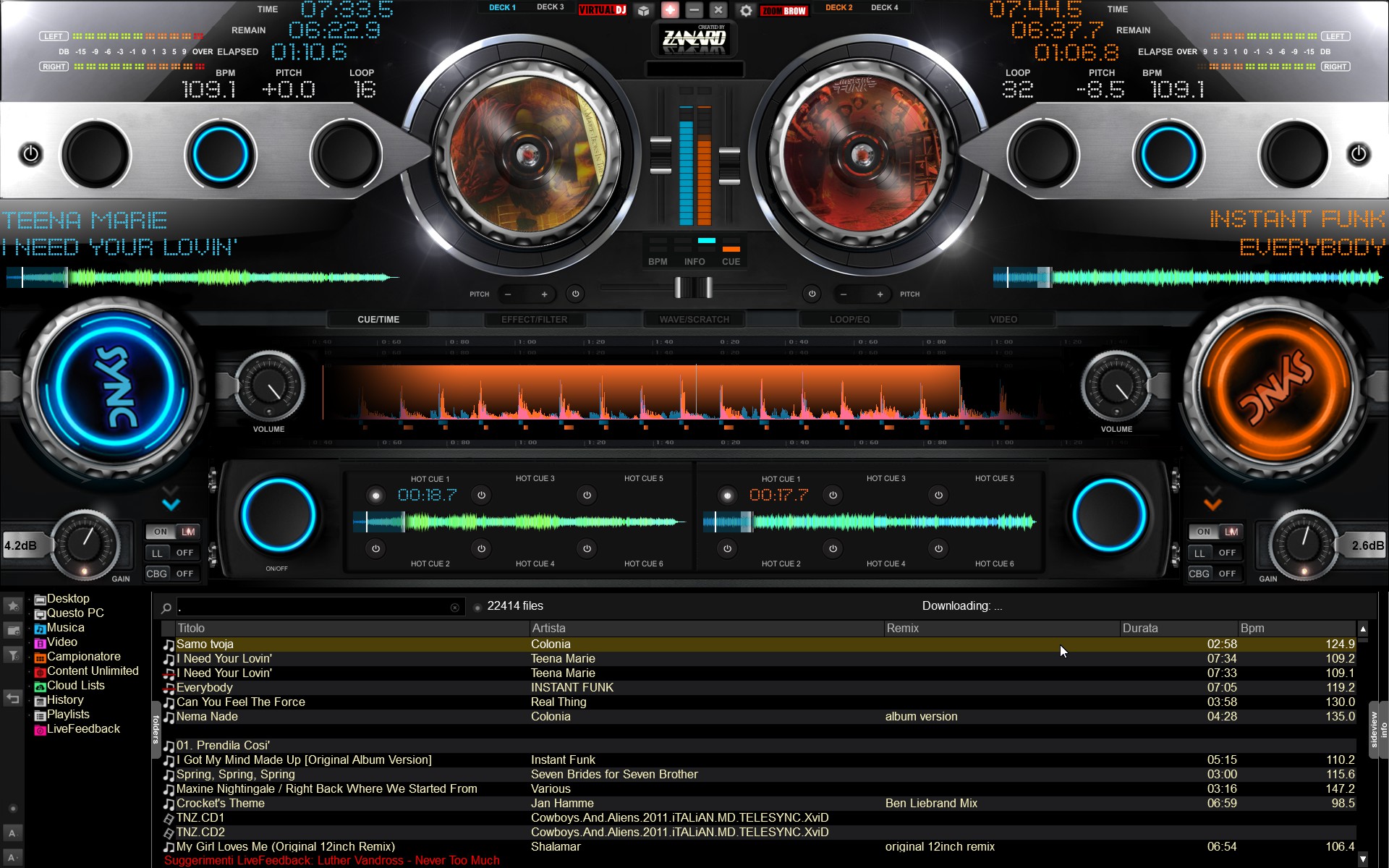This screenshot has height=868, width=1389.
Task: Click the search magnifier icon in the browser
Action: tap(166, 608)
